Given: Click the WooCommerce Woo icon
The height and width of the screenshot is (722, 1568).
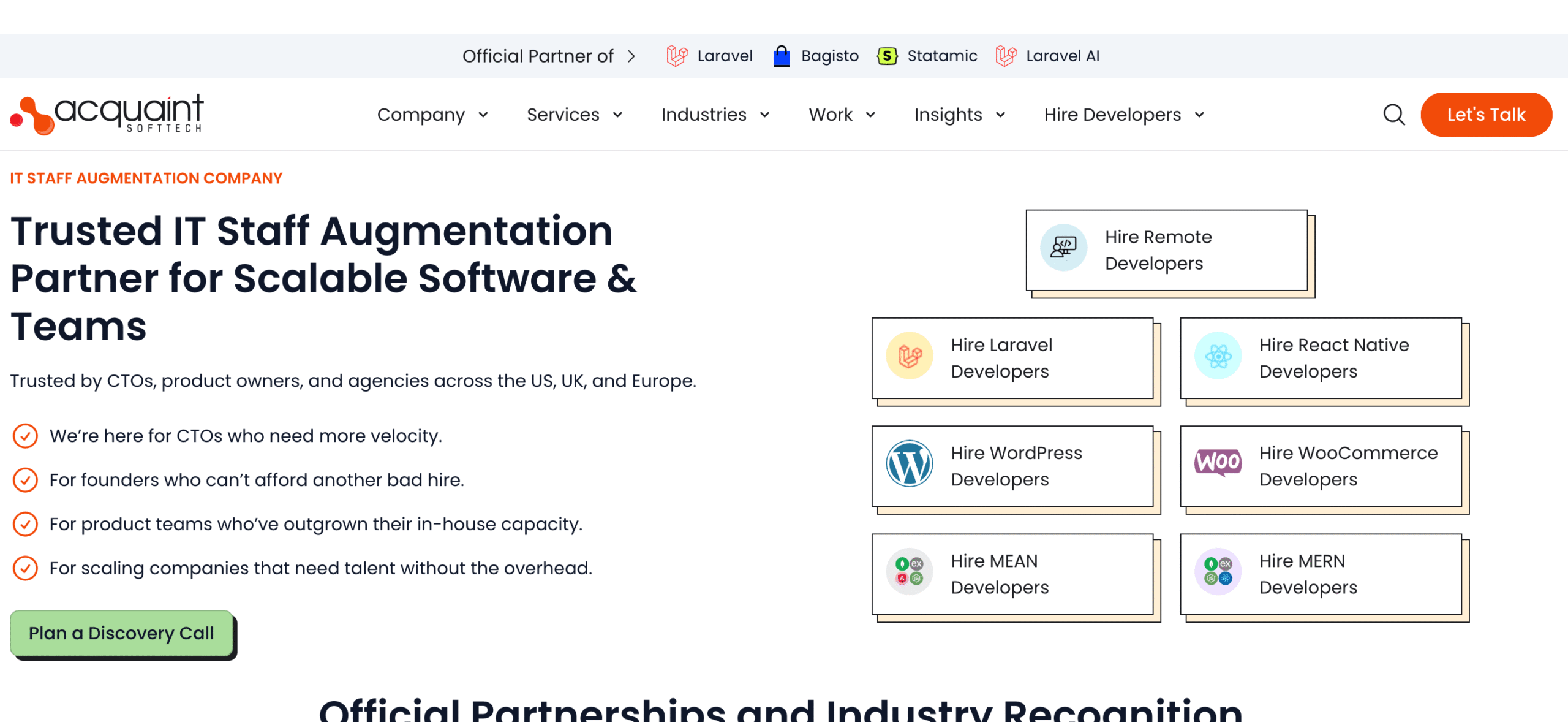Looking at the screenshot, I should click(1218, 463).
